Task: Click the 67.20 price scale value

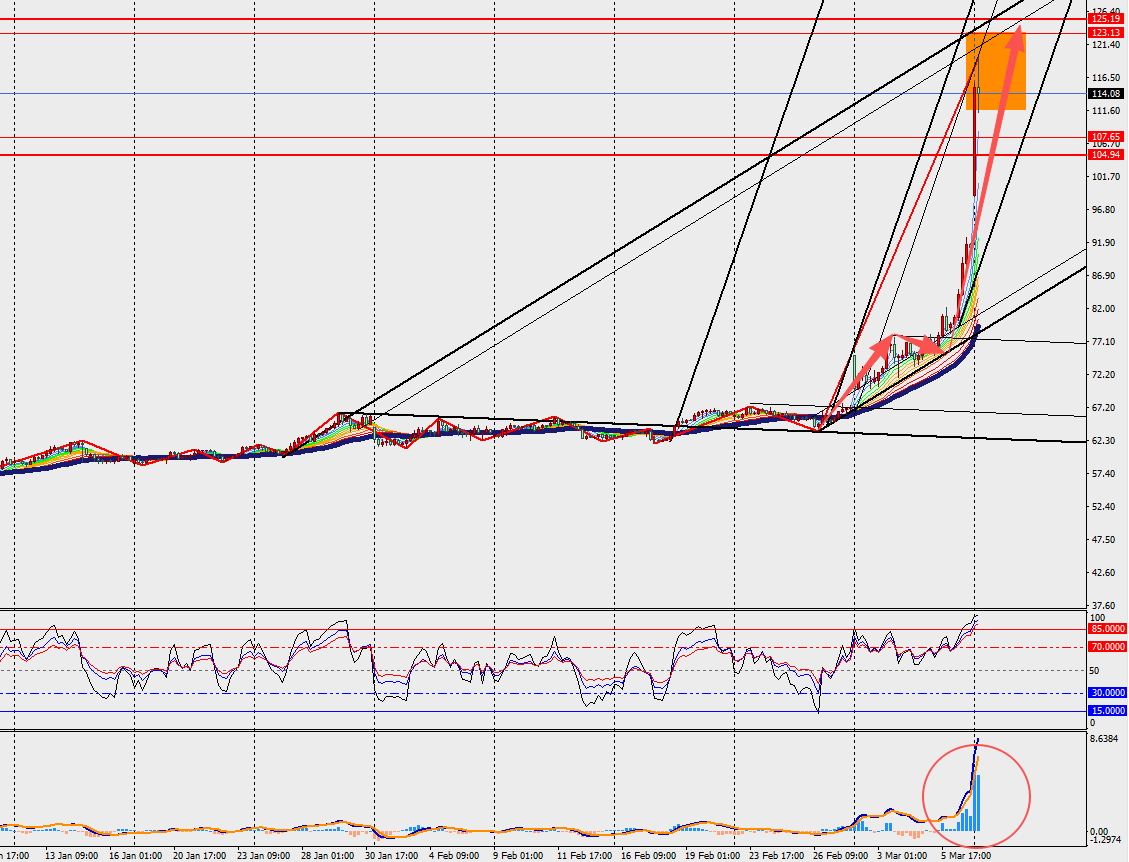Action: [x=1104, y=408]
